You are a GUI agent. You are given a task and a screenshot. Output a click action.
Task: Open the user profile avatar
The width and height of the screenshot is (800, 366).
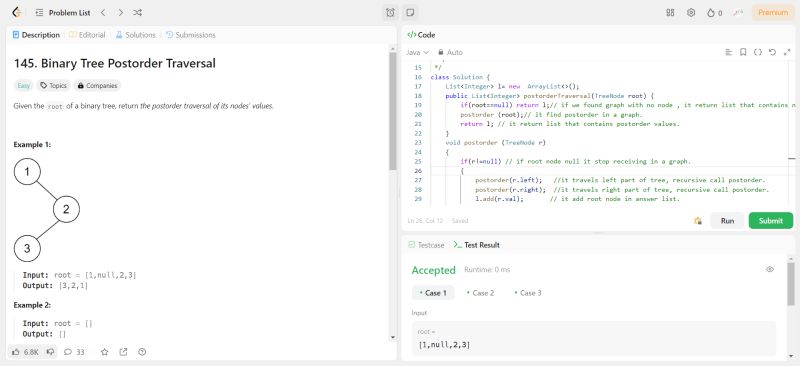tap(738, 13)
